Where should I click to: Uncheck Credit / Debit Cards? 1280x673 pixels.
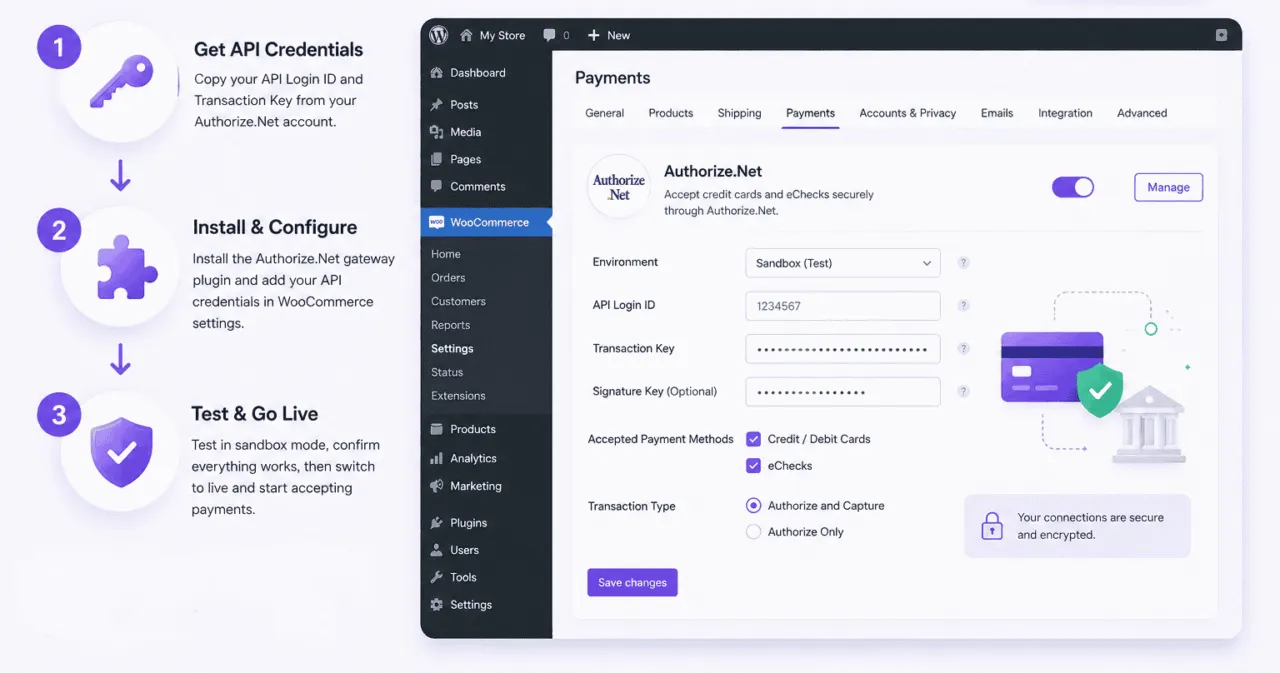tap(754, 439)
